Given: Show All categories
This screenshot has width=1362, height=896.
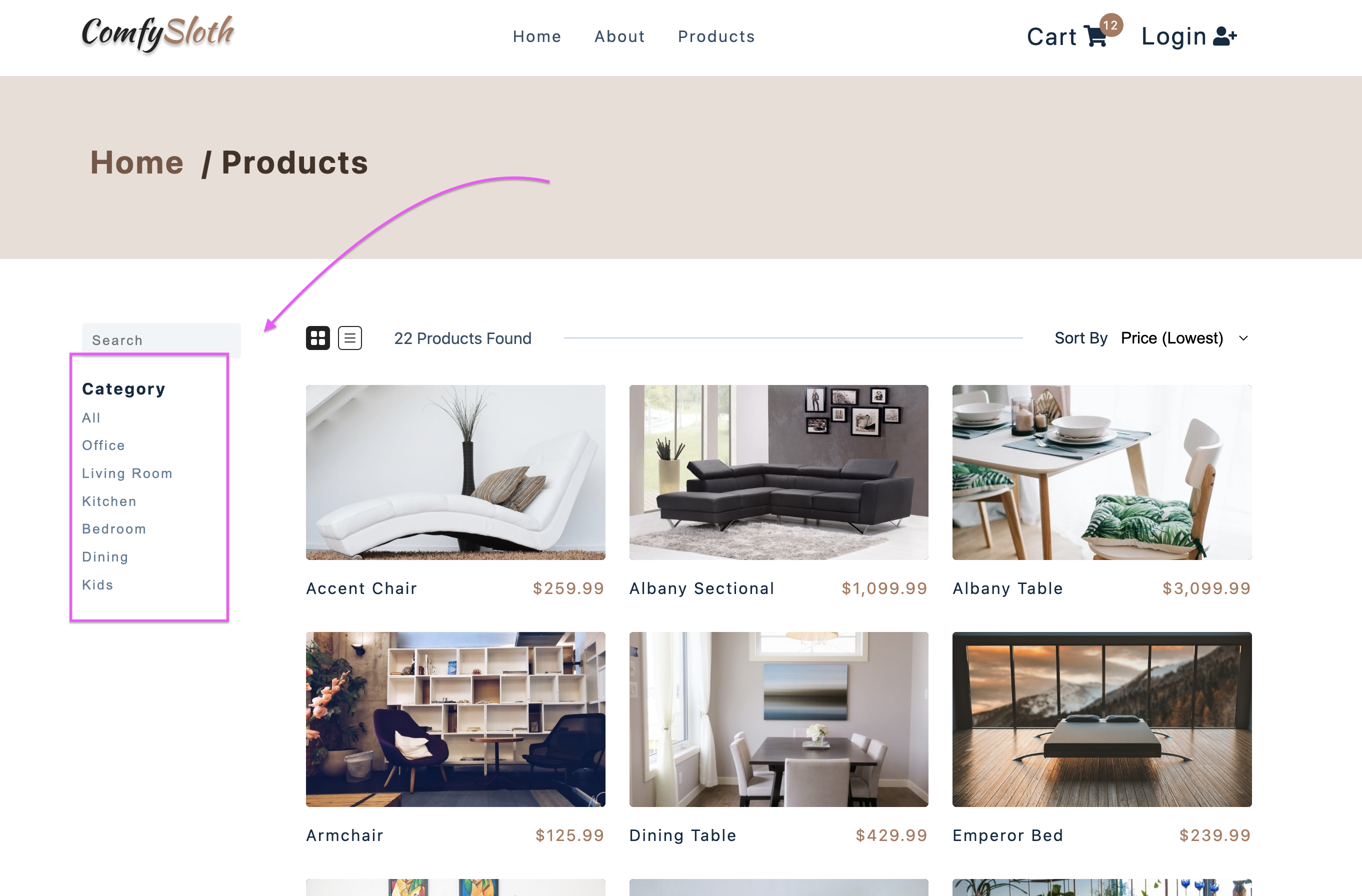Looking at the screenshot, I should click(x=91, y=417).
